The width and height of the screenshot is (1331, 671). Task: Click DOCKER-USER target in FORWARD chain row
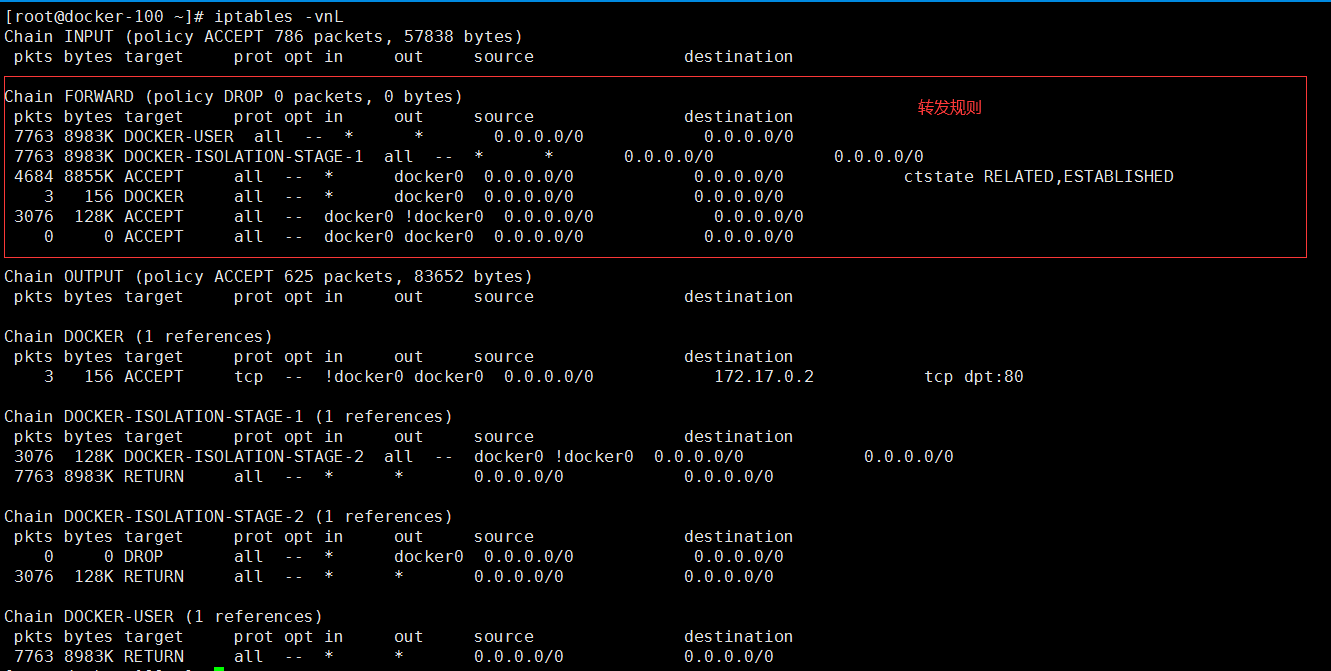point(179,137)
